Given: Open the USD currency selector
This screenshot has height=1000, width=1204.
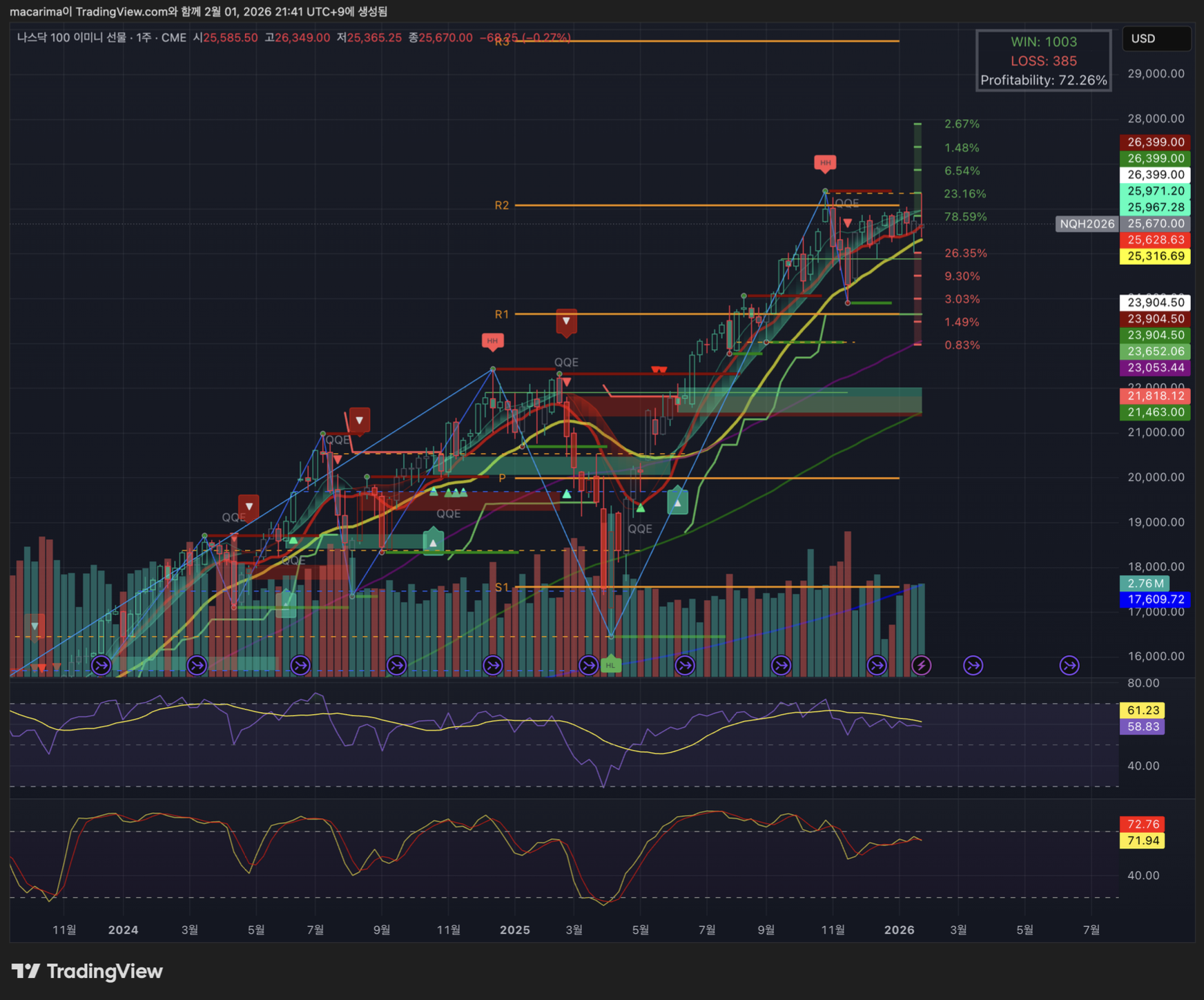Looking at the screenshot, I should click(x=1156, y=39).
